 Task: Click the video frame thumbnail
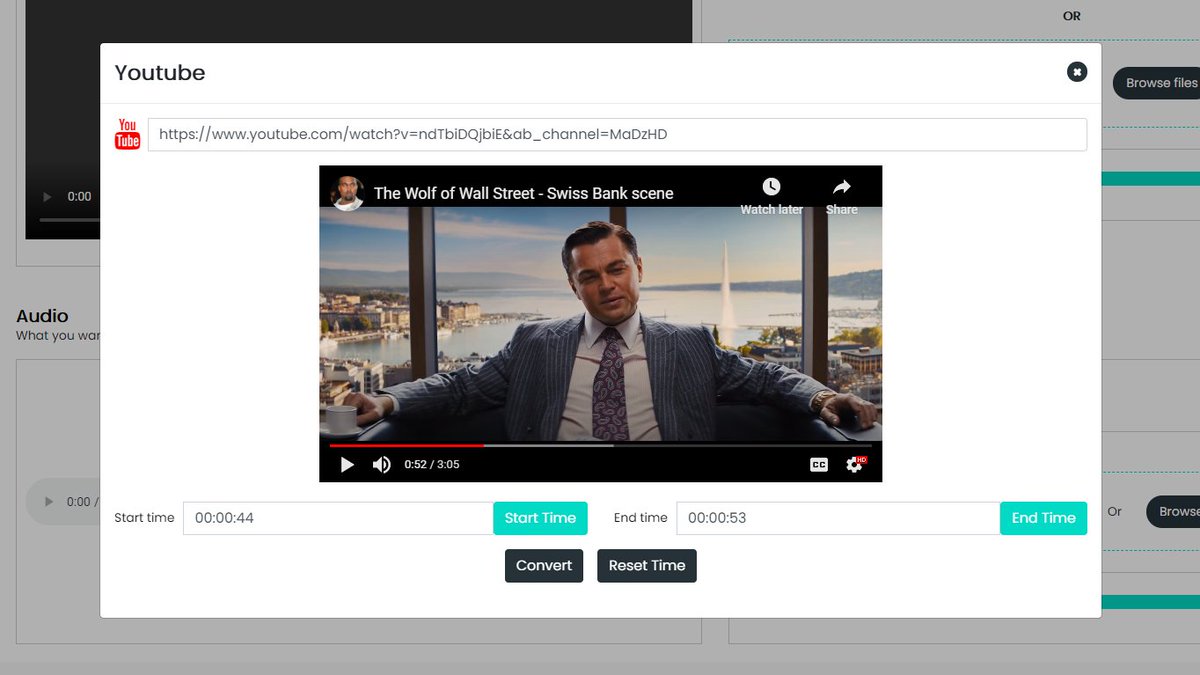600,323
